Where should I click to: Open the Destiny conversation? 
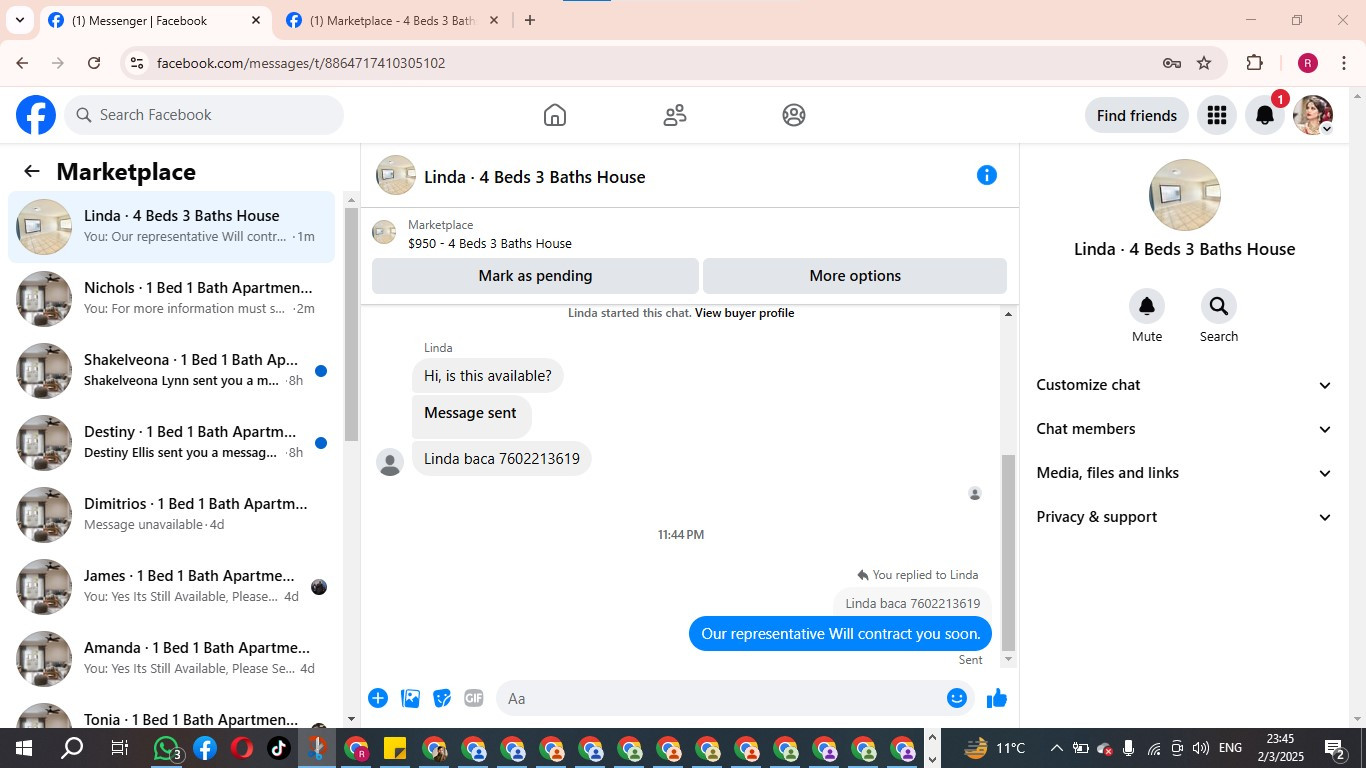[172, 443]
